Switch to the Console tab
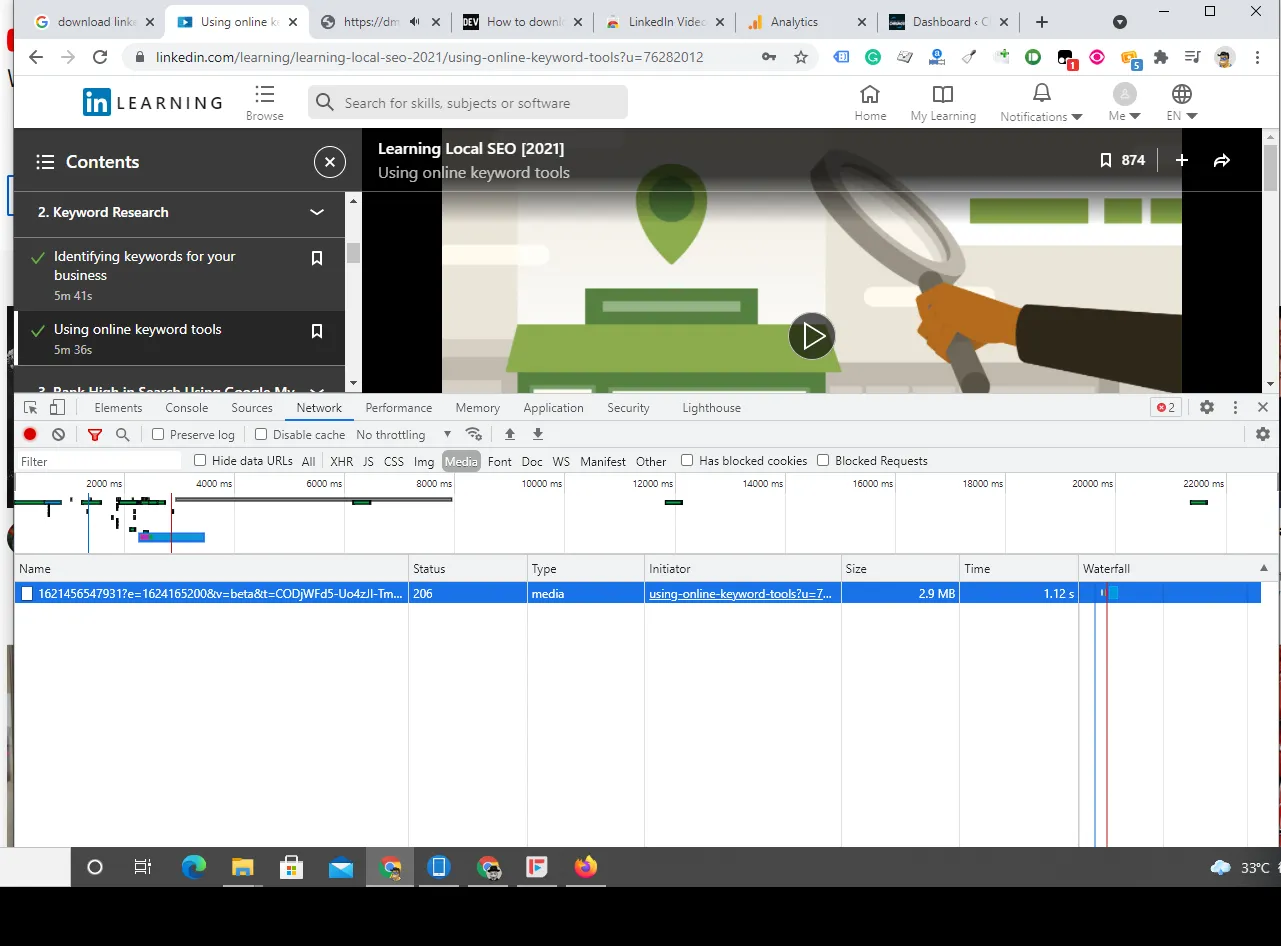 point(187,408)
